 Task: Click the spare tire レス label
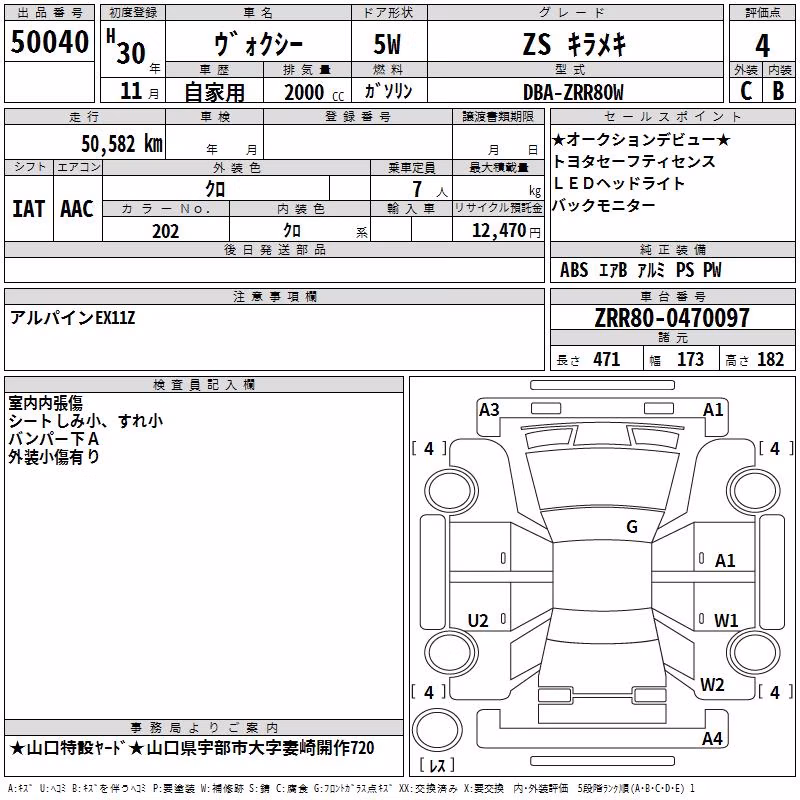(437, 764)
